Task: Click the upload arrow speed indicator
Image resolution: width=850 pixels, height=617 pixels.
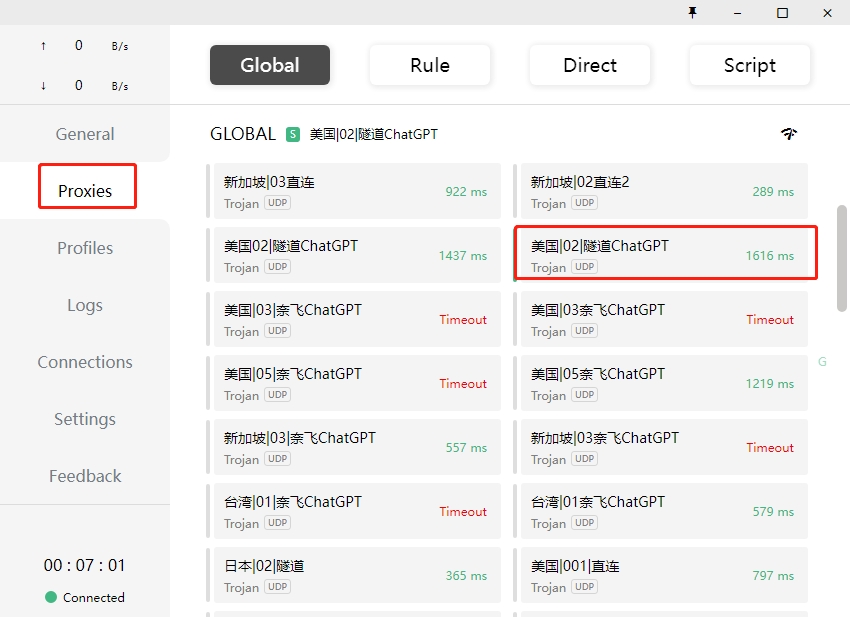Action: tap(43, 46)
